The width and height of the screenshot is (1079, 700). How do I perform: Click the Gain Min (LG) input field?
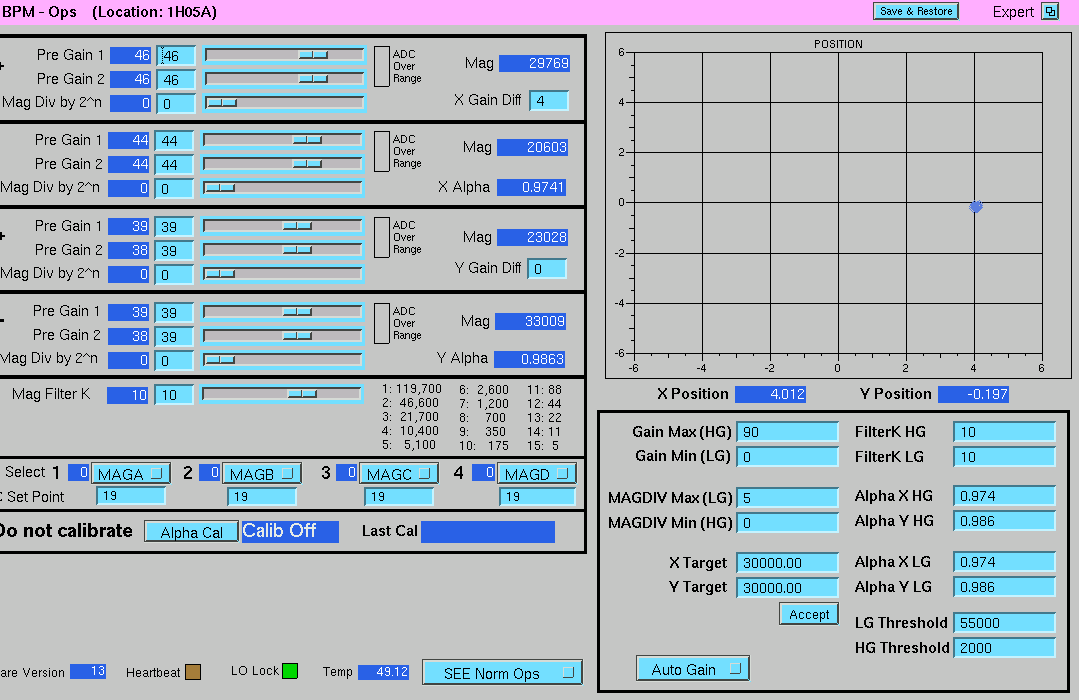[787, 456]
